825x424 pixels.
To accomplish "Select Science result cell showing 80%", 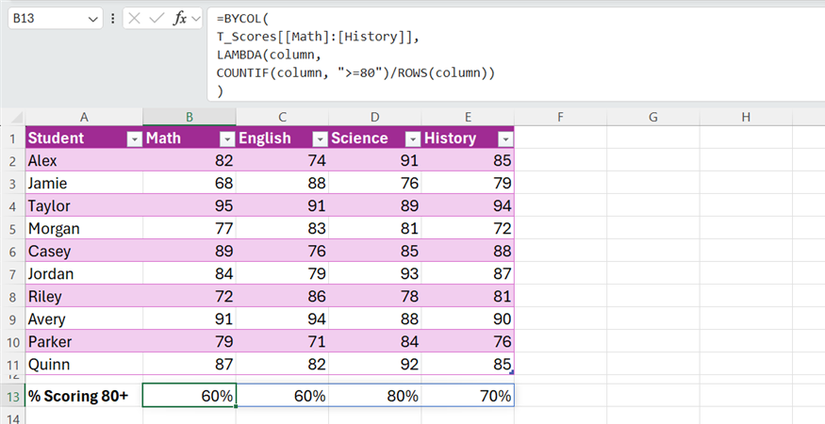I will click(x=375, y=396).
